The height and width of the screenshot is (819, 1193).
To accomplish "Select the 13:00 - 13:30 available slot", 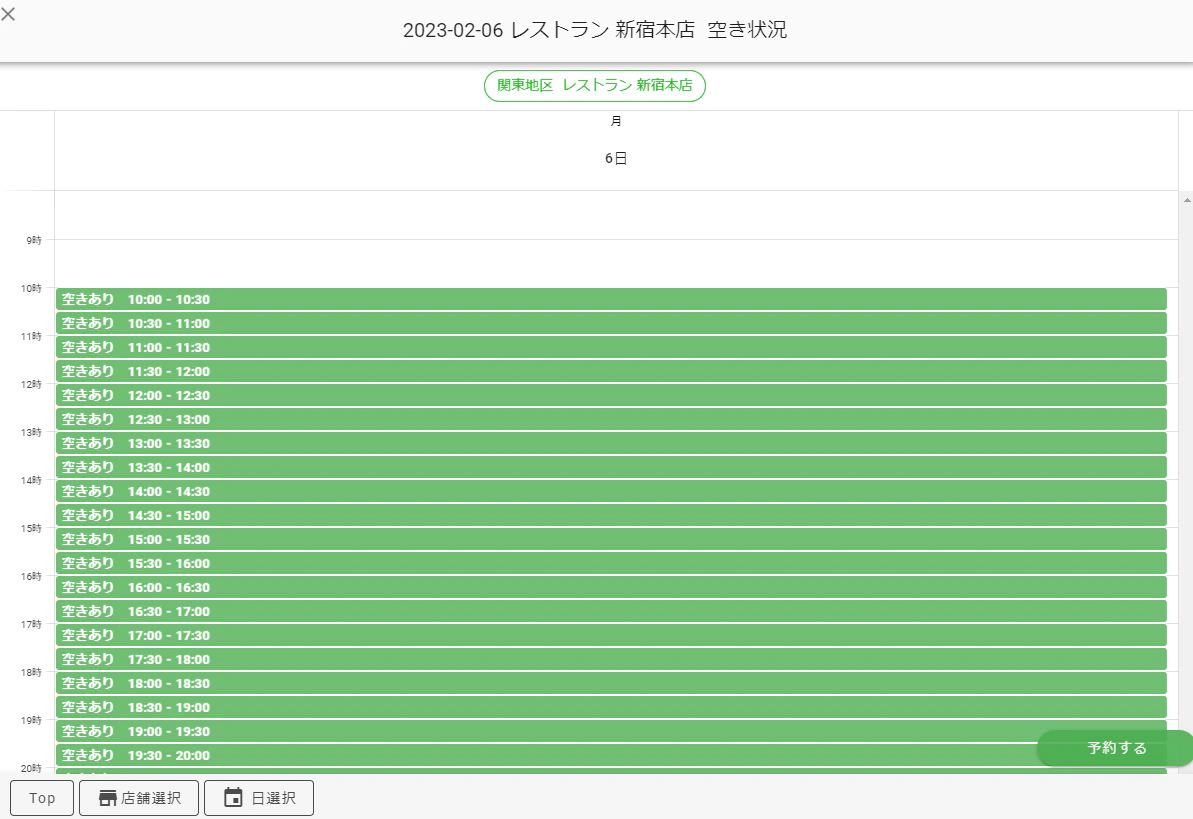I will 611,443.
